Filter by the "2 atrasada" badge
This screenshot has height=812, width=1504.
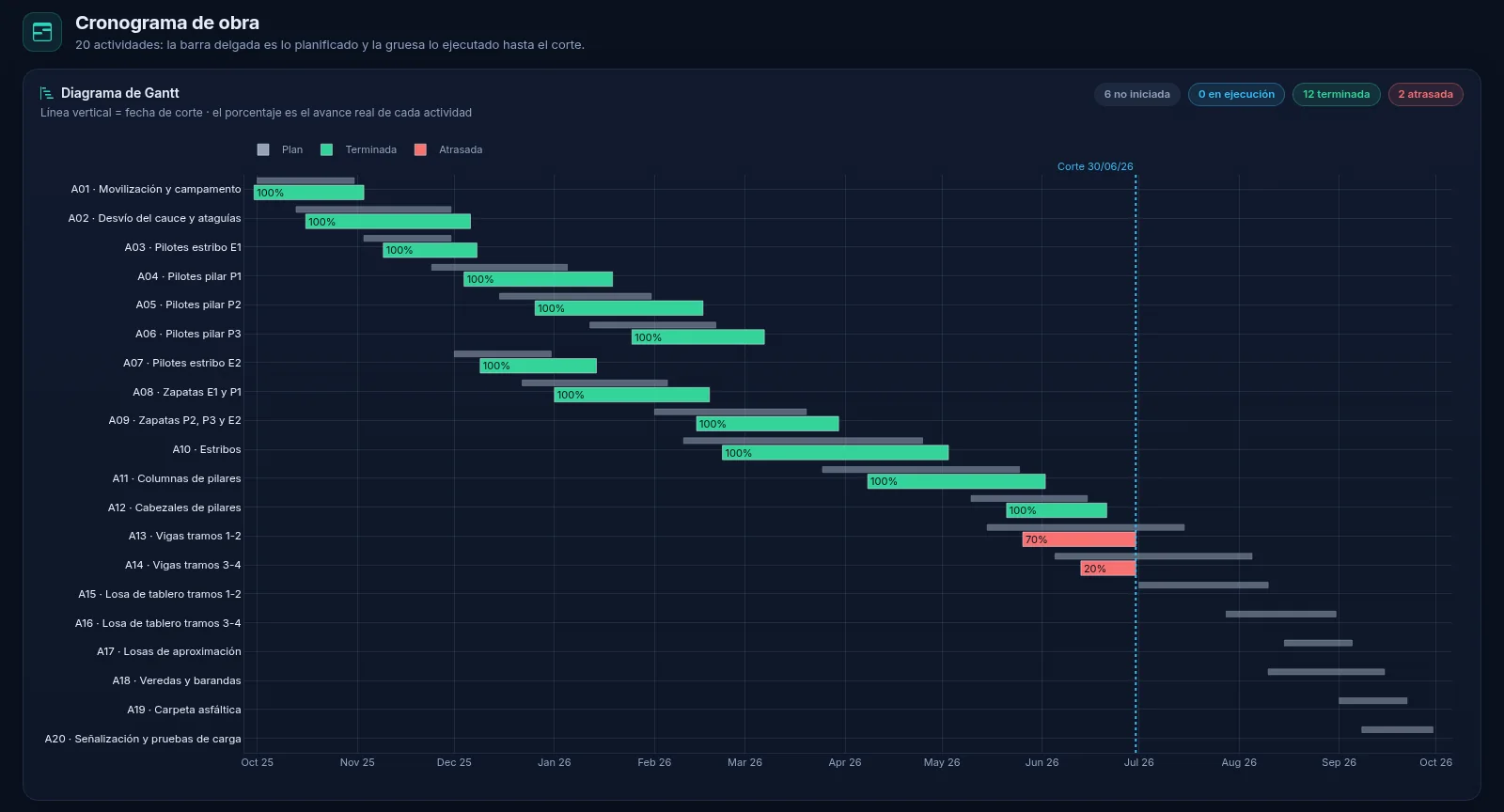[x=1425, y=94]
